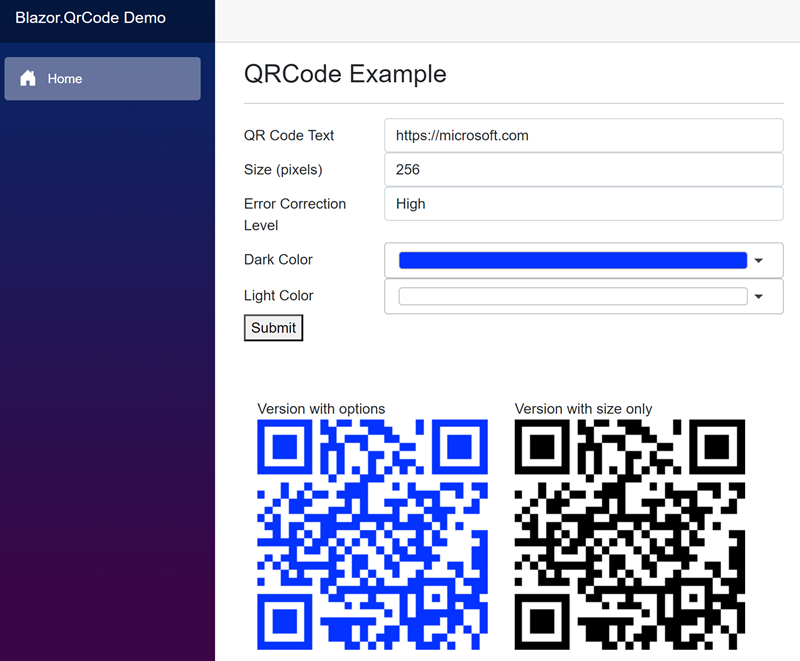Open the white Light Color swatch
This screenshot has height=661, width=800.
tap(572, 296)
